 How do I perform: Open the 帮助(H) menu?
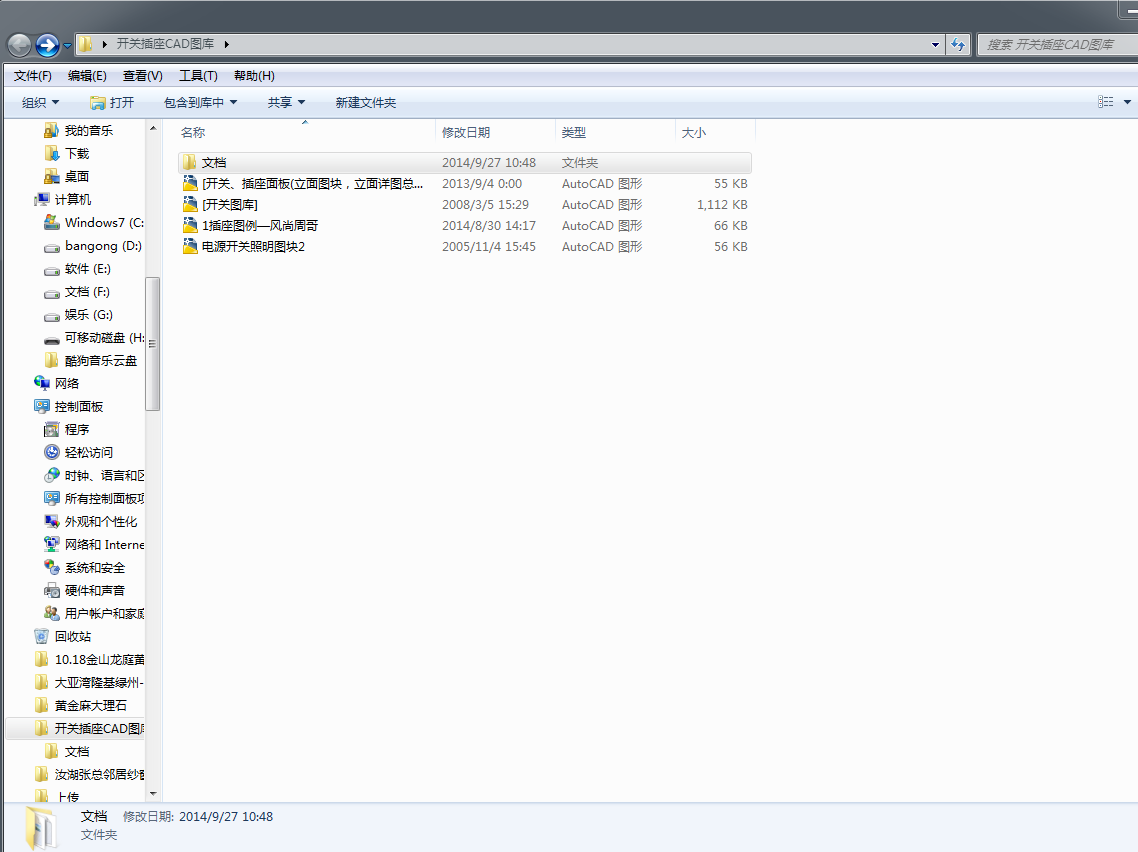point(254,75)
